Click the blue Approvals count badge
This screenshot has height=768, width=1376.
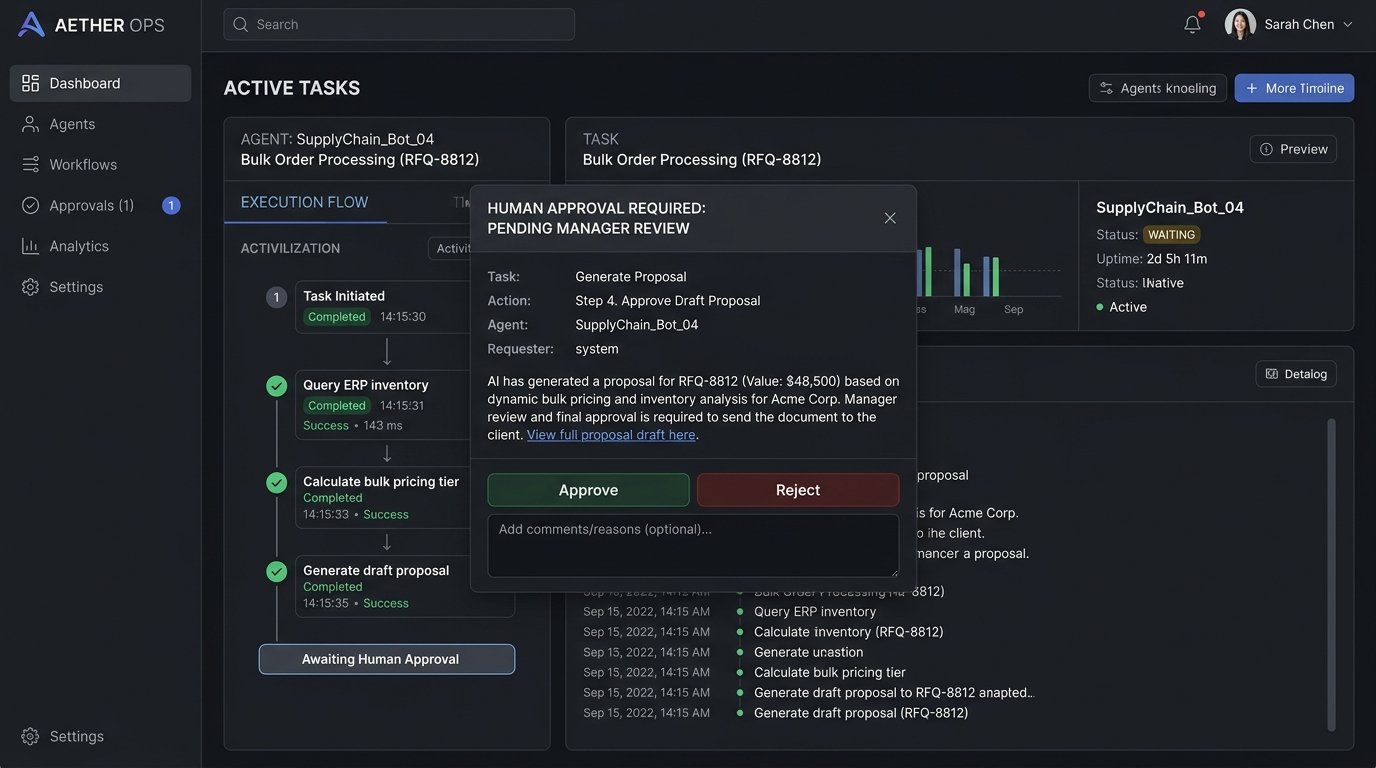tap(171, 205)
